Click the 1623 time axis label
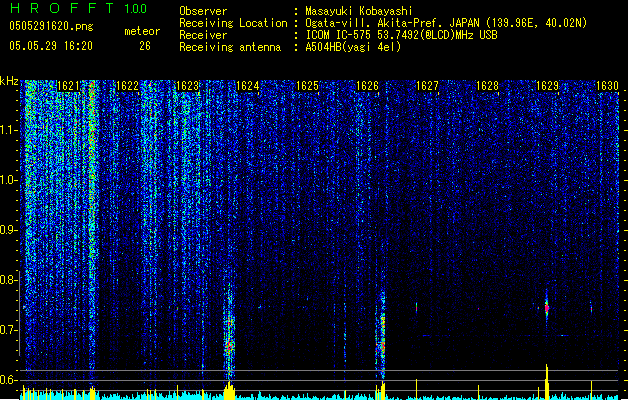 tap(188, 86)
